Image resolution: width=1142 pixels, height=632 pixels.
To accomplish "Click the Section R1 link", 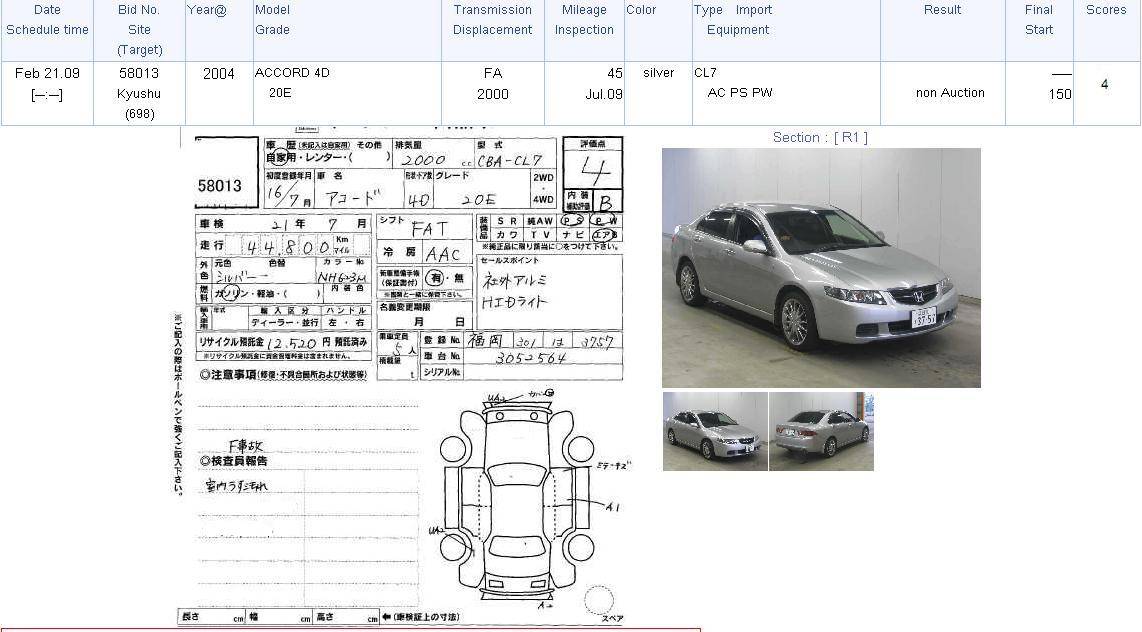I will tap(820, 138).
